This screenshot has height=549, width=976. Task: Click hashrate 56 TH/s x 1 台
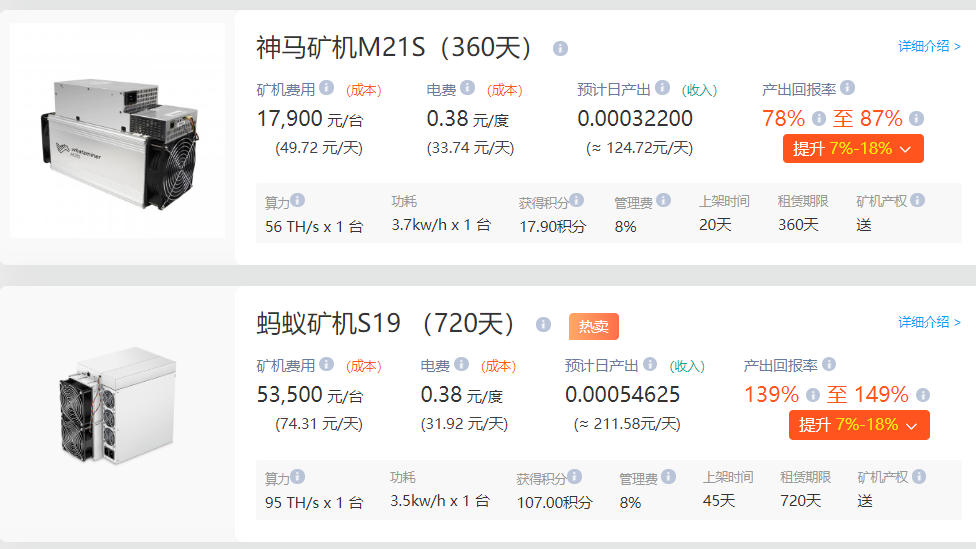(314, 227)
